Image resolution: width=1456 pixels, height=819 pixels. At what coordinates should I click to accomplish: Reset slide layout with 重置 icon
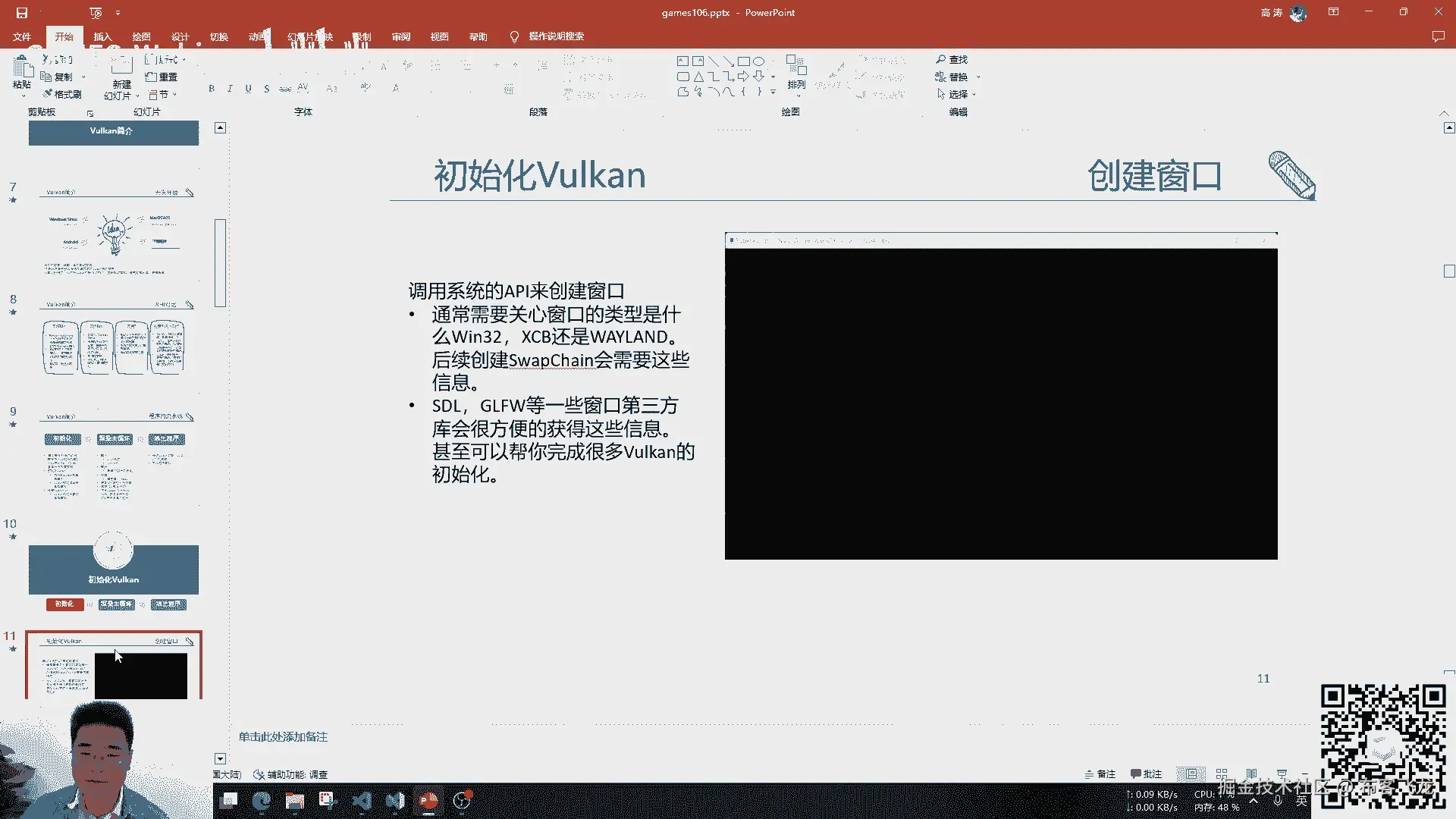[x=161, y=77]
